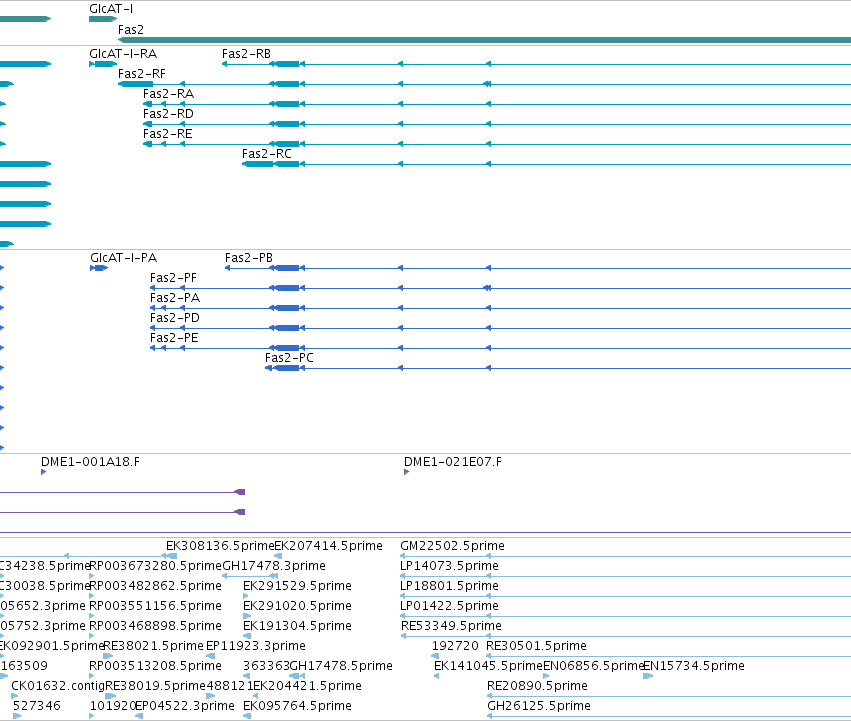Select the EK141045.5prime label
The height and width of the screenshot is (721, 851).
coord(488,666)
